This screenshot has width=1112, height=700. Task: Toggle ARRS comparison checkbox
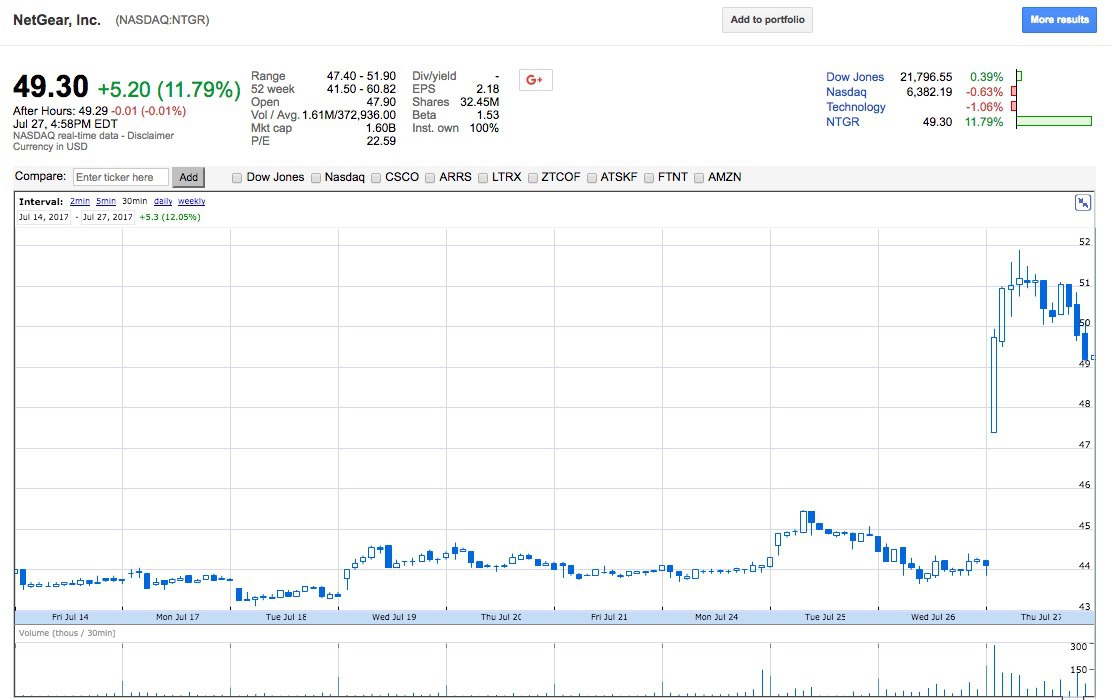430,178
